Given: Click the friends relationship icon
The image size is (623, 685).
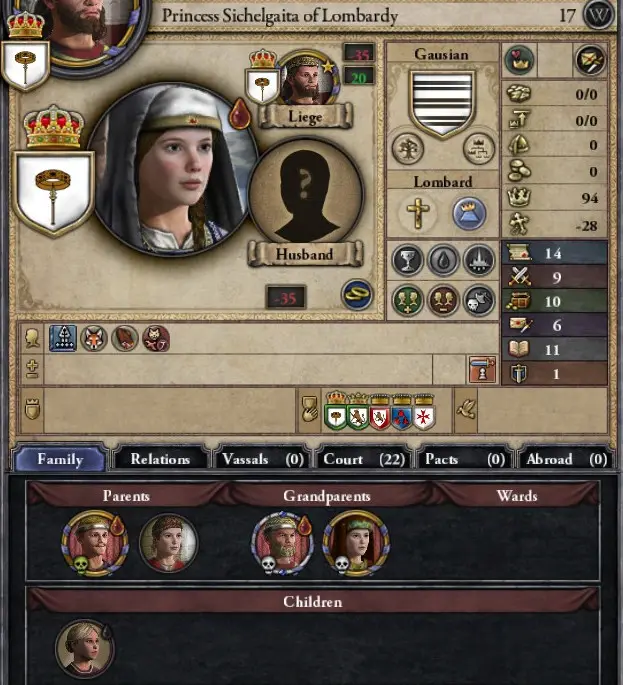Looking at the screenshot, I should tap(408, 301).
